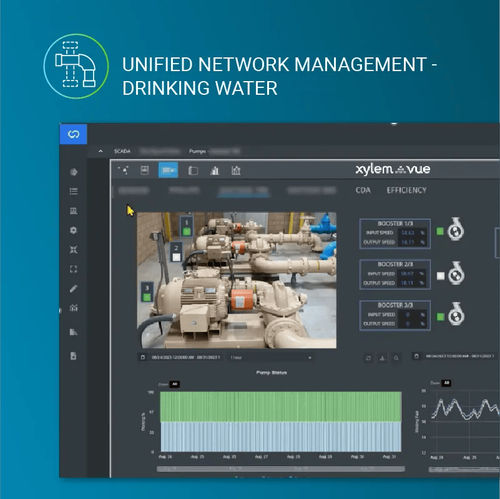Toggle the fullscreen brackets icon in the sidebar
Screen dimensions: 500x499
click(x=74, y=269)
